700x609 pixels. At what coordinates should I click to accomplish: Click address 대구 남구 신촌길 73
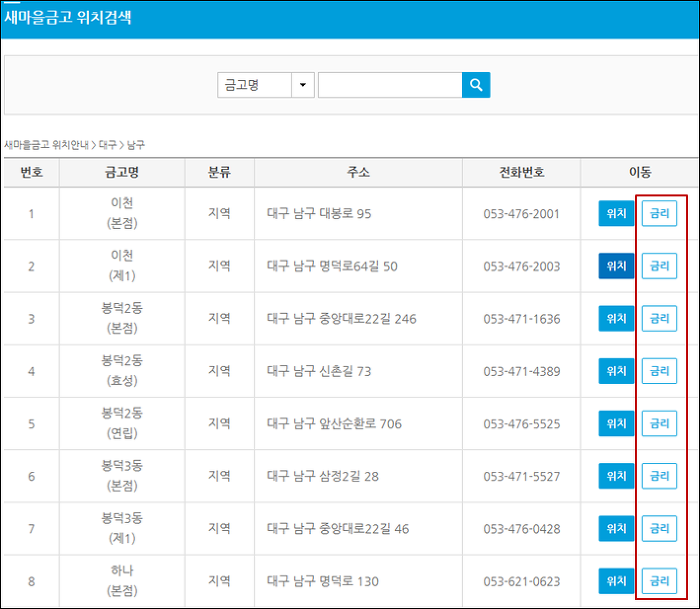319,371
